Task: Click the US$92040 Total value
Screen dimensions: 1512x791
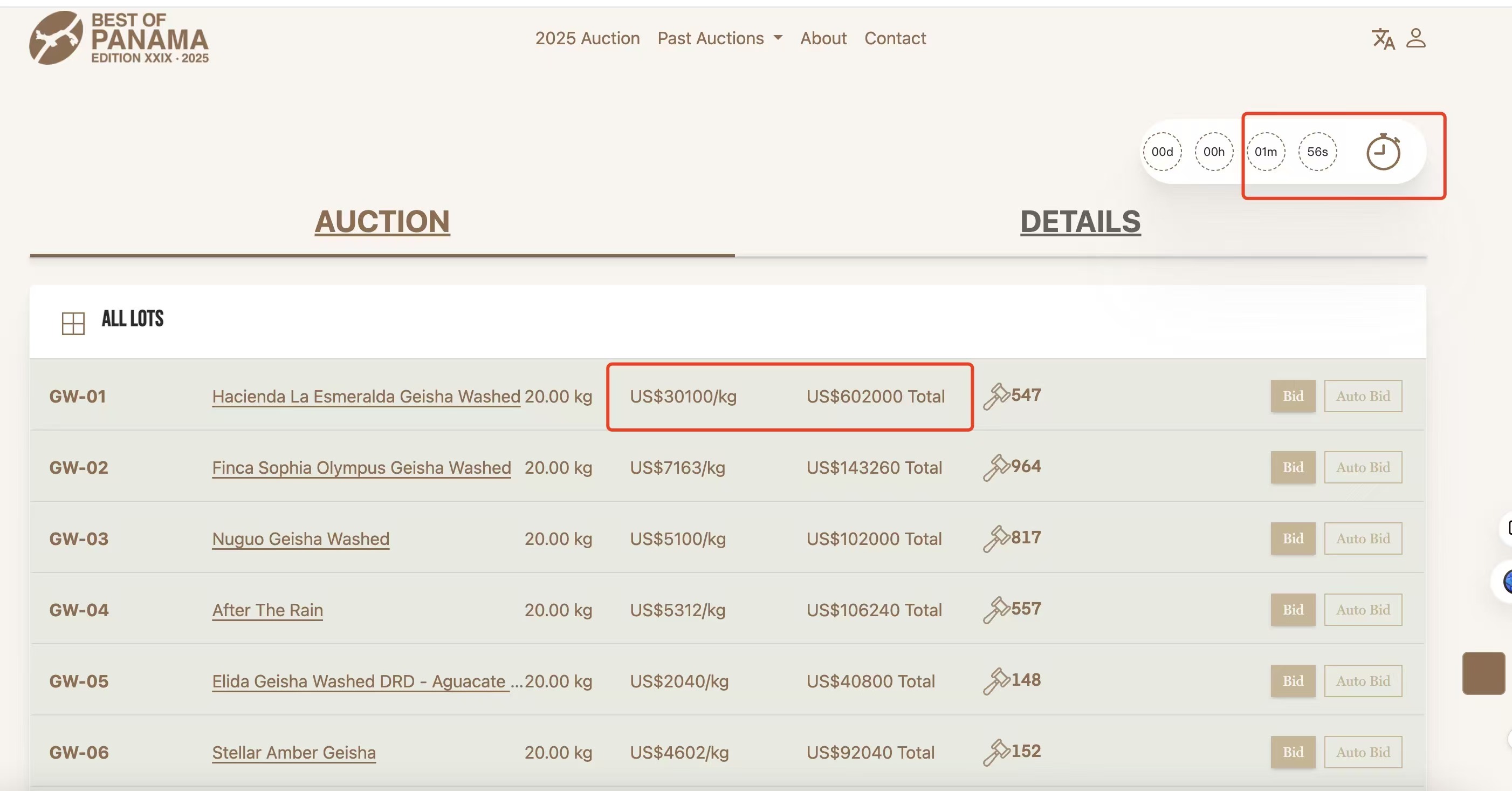Action: [x=870, y=752]
